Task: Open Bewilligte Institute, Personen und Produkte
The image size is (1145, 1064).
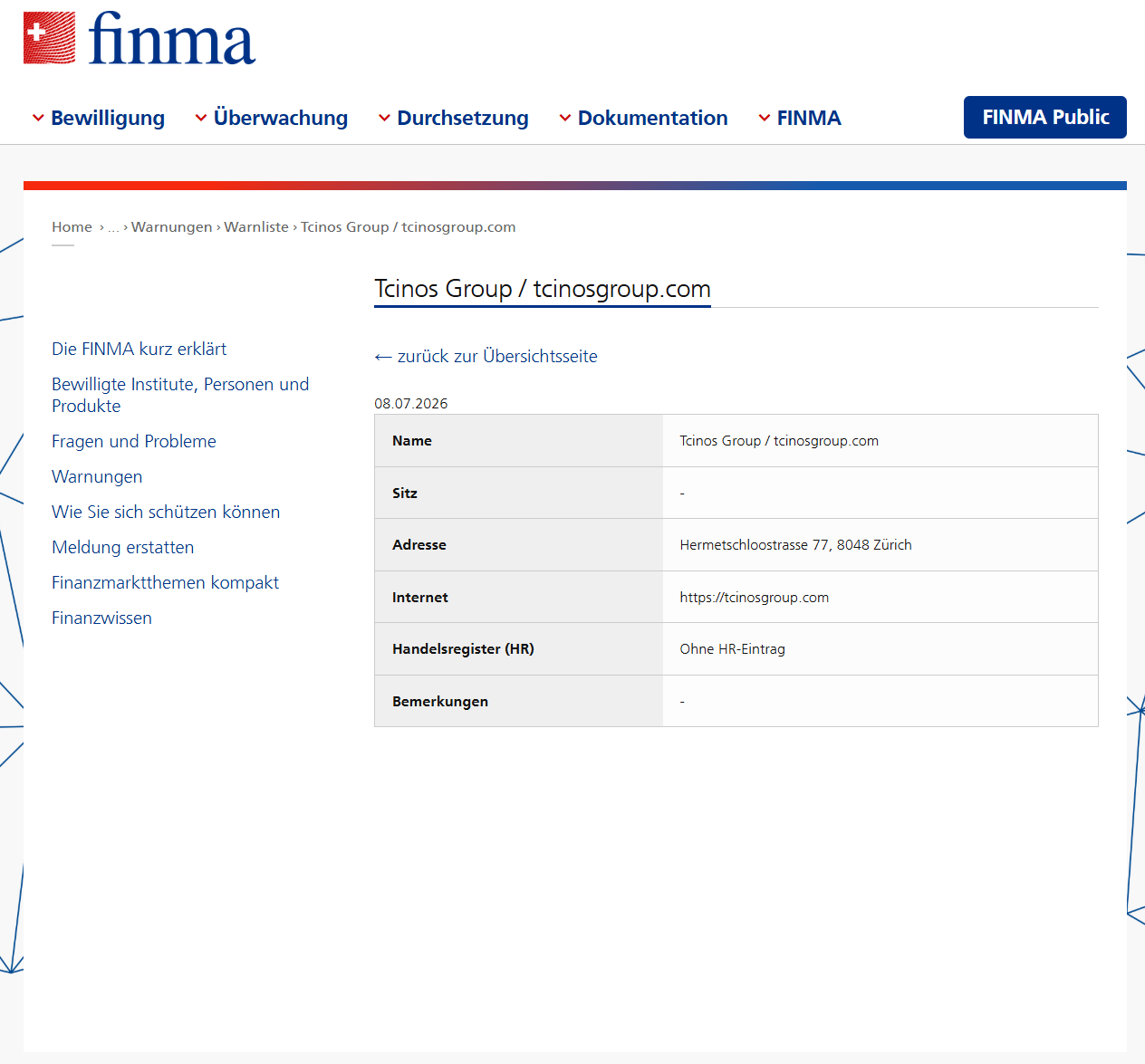Action: tap(180, 396)
